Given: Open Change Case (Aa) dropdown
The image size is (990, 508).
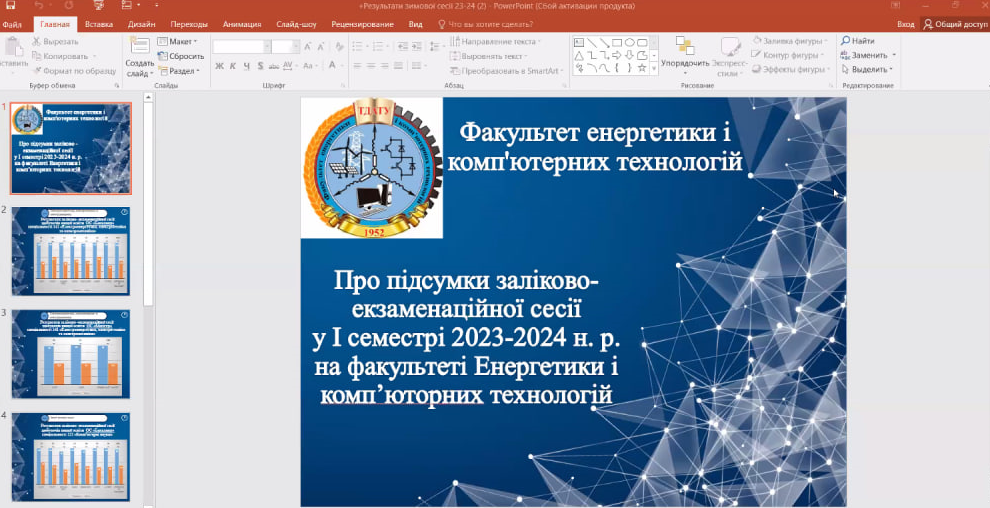Looking at the screenshot, I should tap(309, 66).
